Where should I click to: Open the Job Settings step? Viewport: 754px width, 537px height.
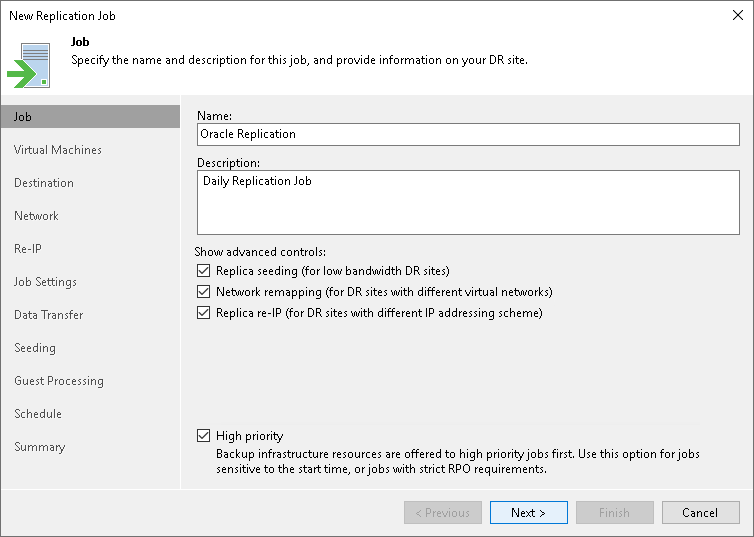(x=45, y=282)
